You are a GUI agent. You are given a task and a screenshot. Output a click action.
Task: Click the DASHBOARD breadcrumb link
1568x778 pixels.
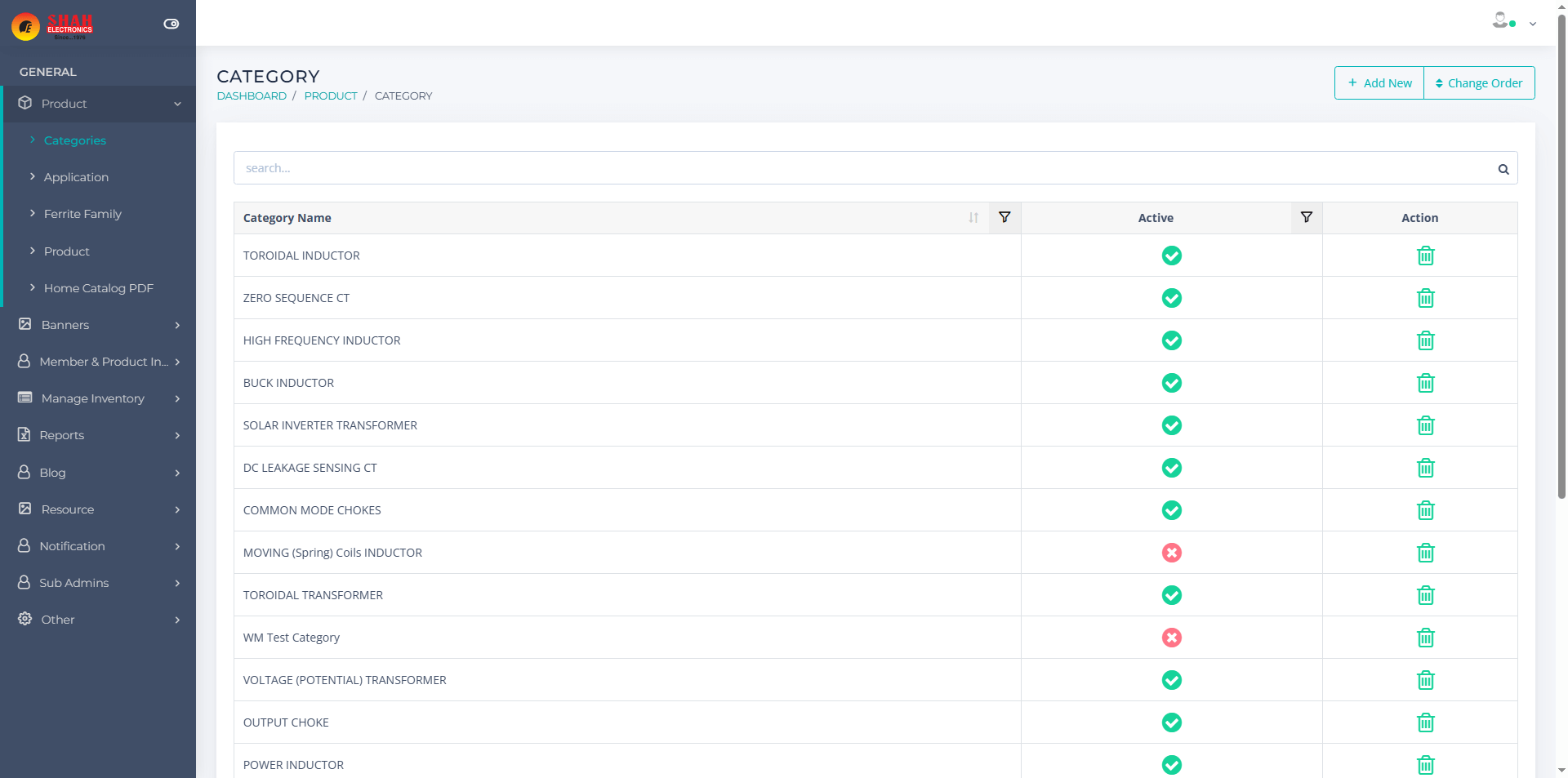[252, 96]
